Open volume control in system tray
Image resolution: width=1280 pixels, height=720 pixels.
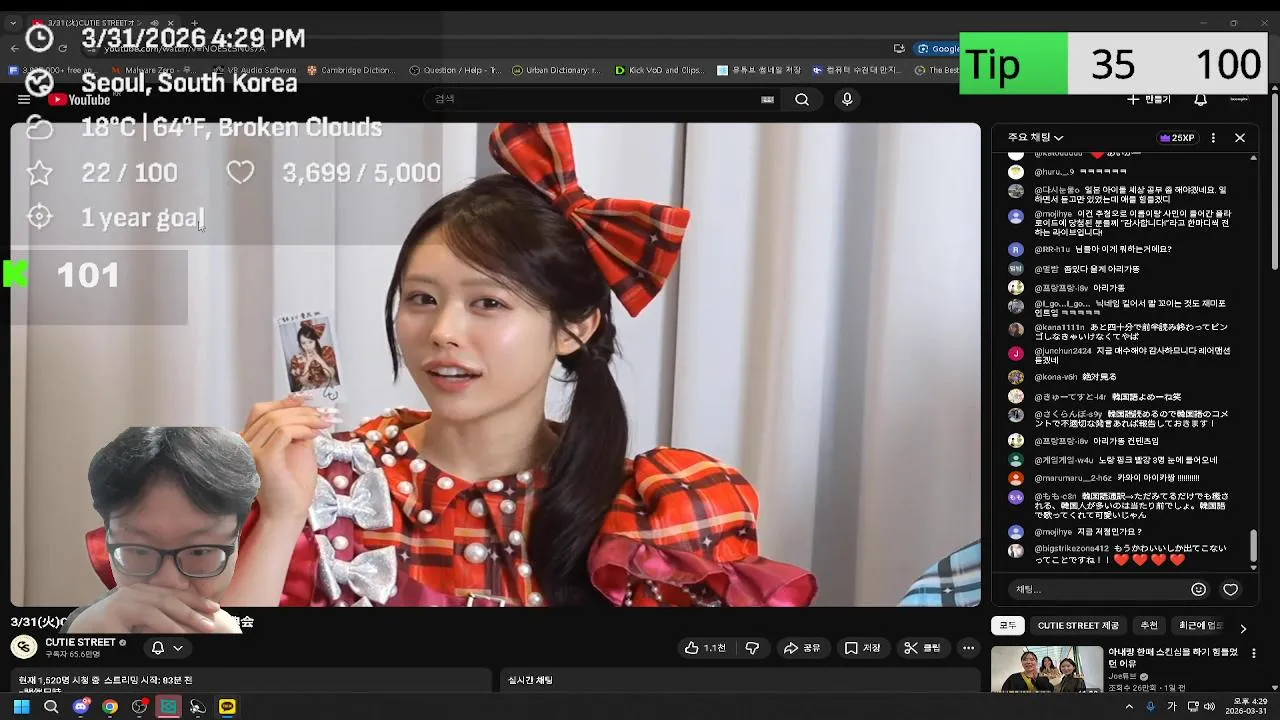[x=1209, y=706]
